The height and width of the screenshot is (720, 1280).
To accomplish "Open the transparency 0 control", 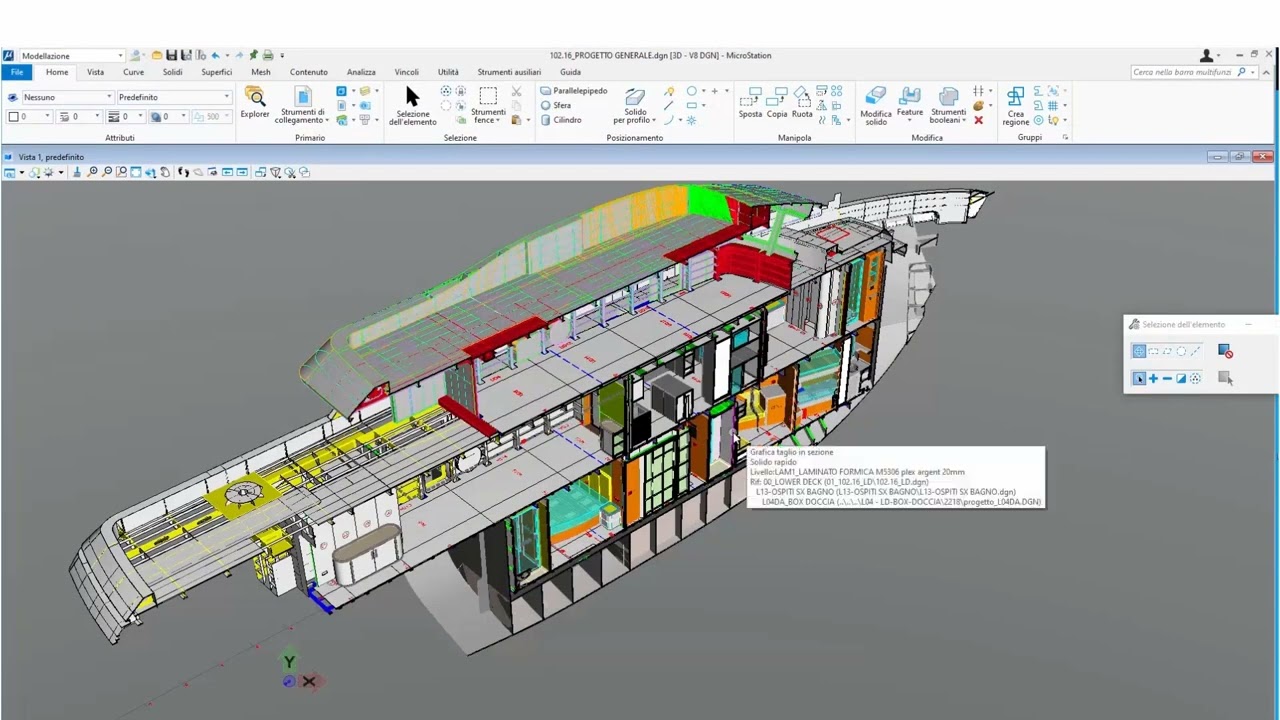I will 169,117.
